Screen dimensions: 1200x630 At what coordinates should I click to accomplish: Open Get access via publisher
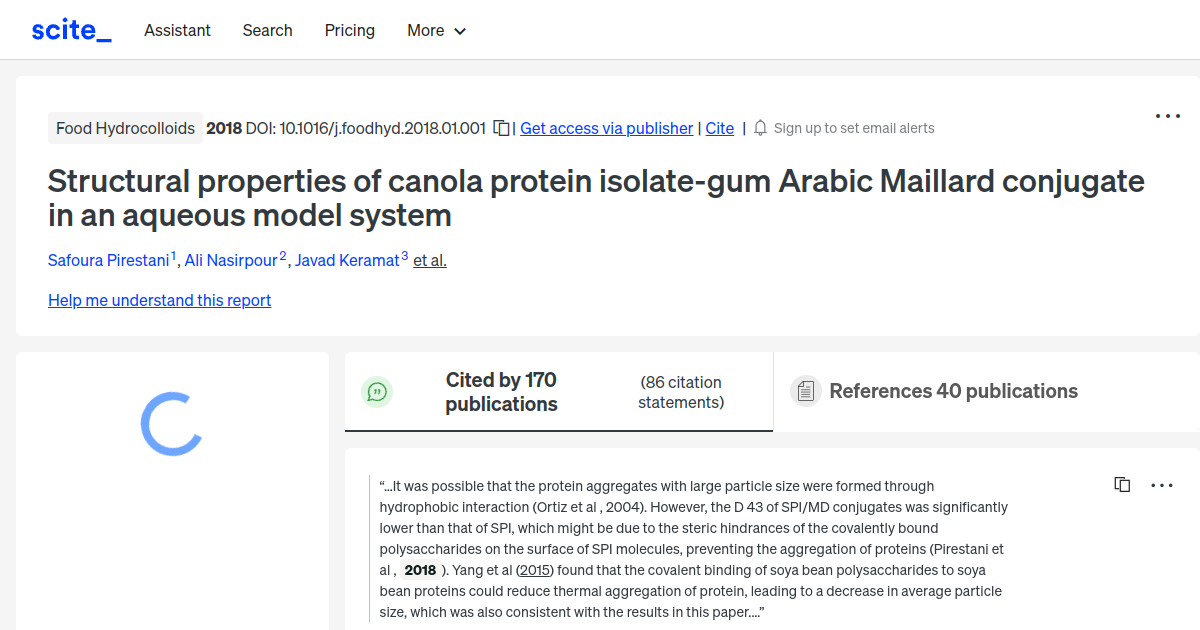pos(606,128)
